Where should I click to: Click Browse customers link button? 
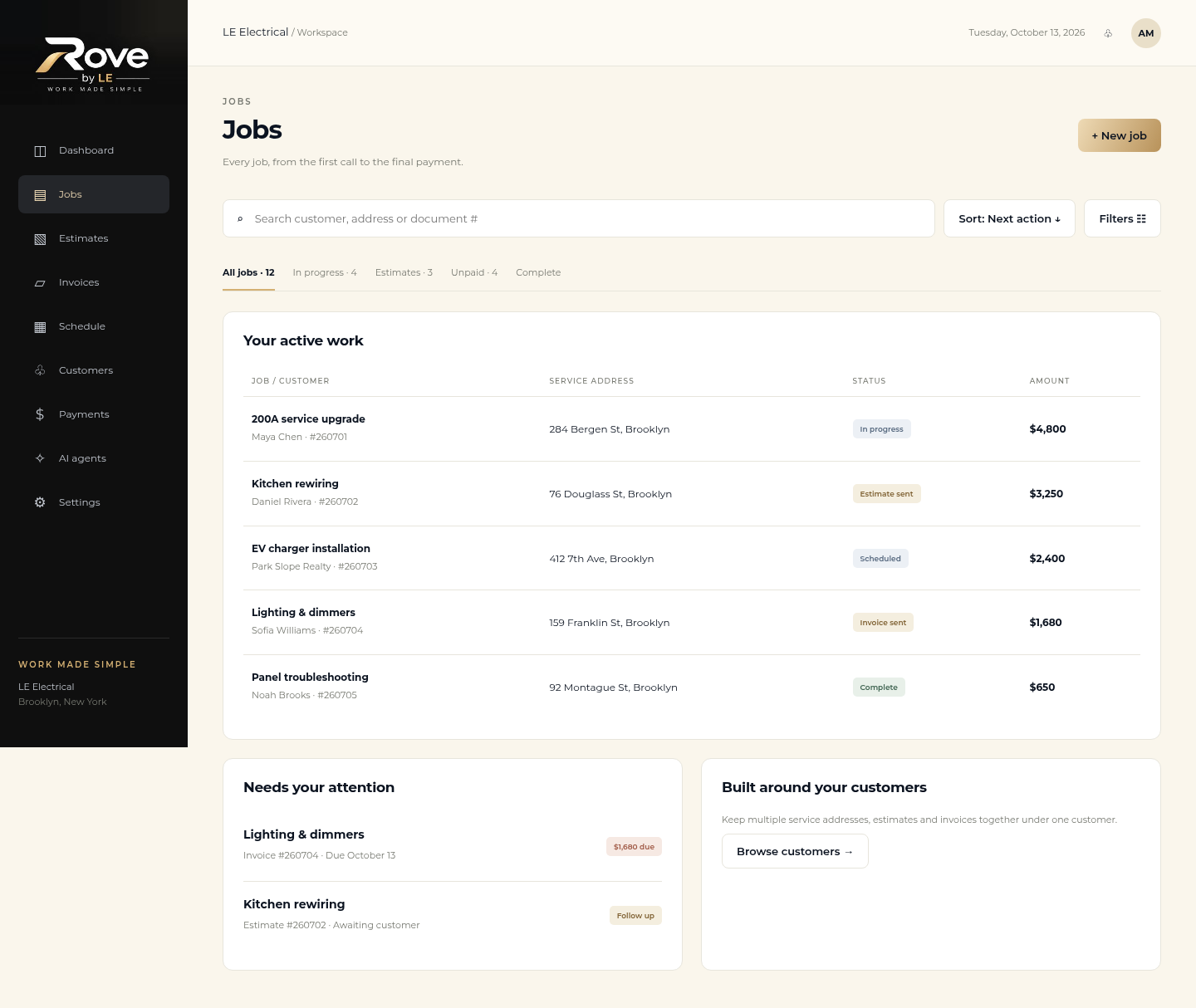pyautogui.click(x=795, y=851)
